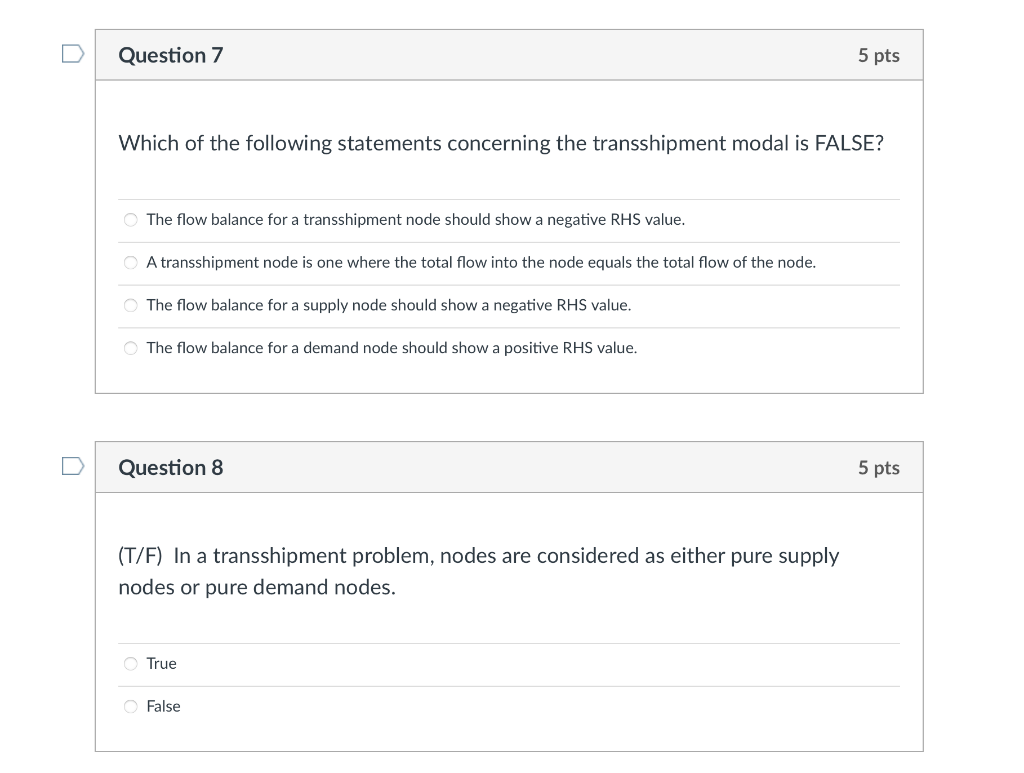This screenshot has height=773, width=1024.
Task: Click the 5 pts label in Question 8
Action: tap(878, 468)
